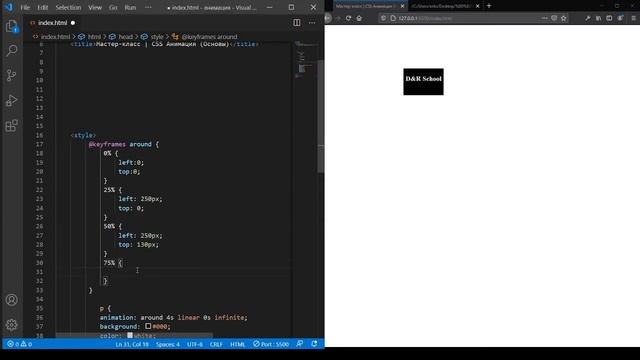Go to Firefox home page
The height and width of the screenshot is (360, 640).
[x=359, y=18]
